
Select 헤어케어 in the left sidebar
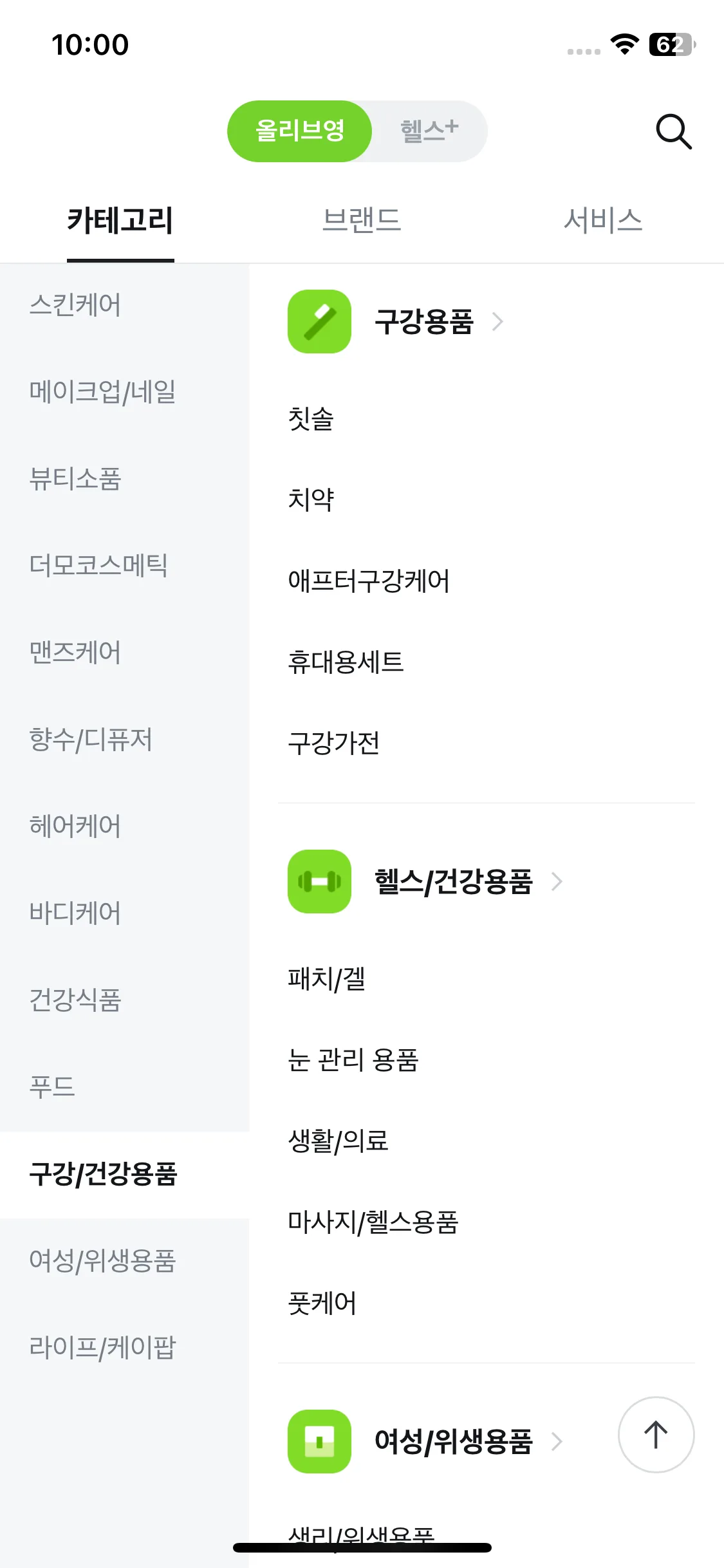75,826
